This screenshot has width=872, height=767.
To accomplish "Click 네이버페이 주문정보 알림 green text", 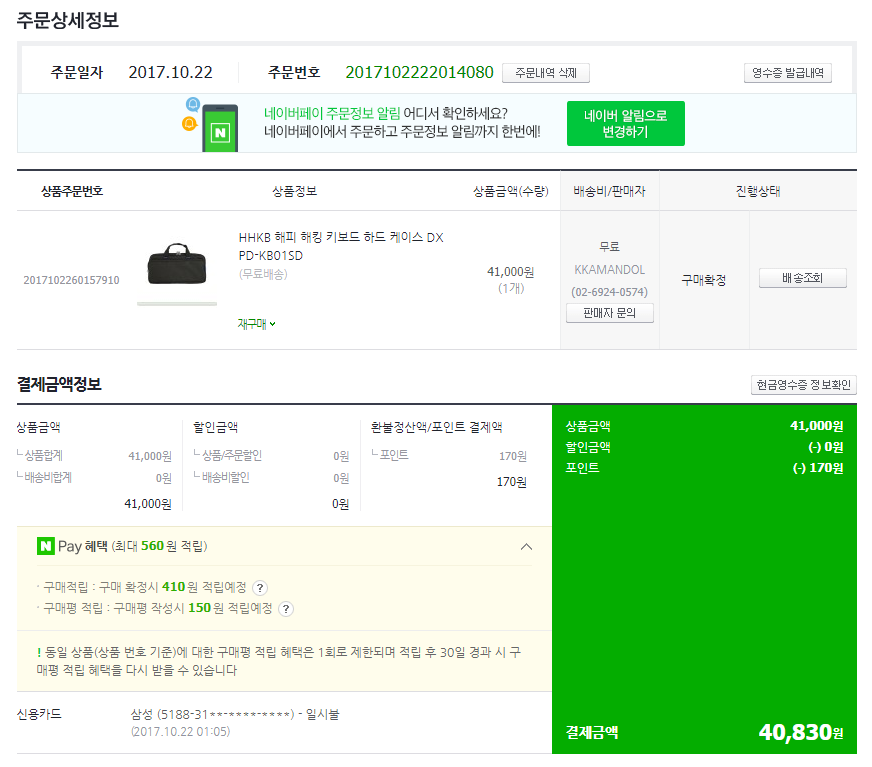I will click(x=332, y=113).
